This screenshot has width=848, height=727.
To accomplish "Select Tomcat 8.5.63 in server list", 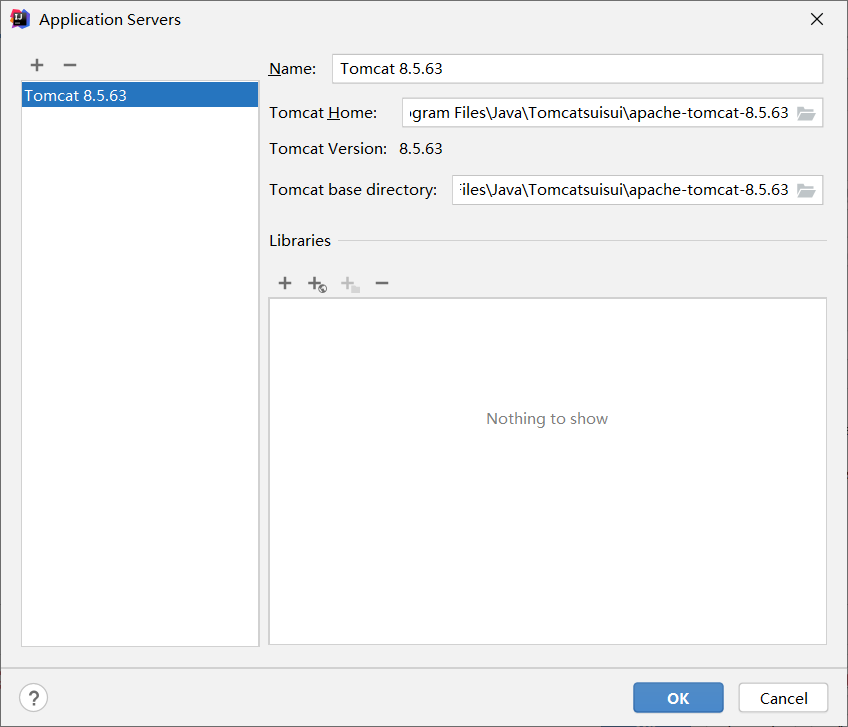I will pos(140,95).
